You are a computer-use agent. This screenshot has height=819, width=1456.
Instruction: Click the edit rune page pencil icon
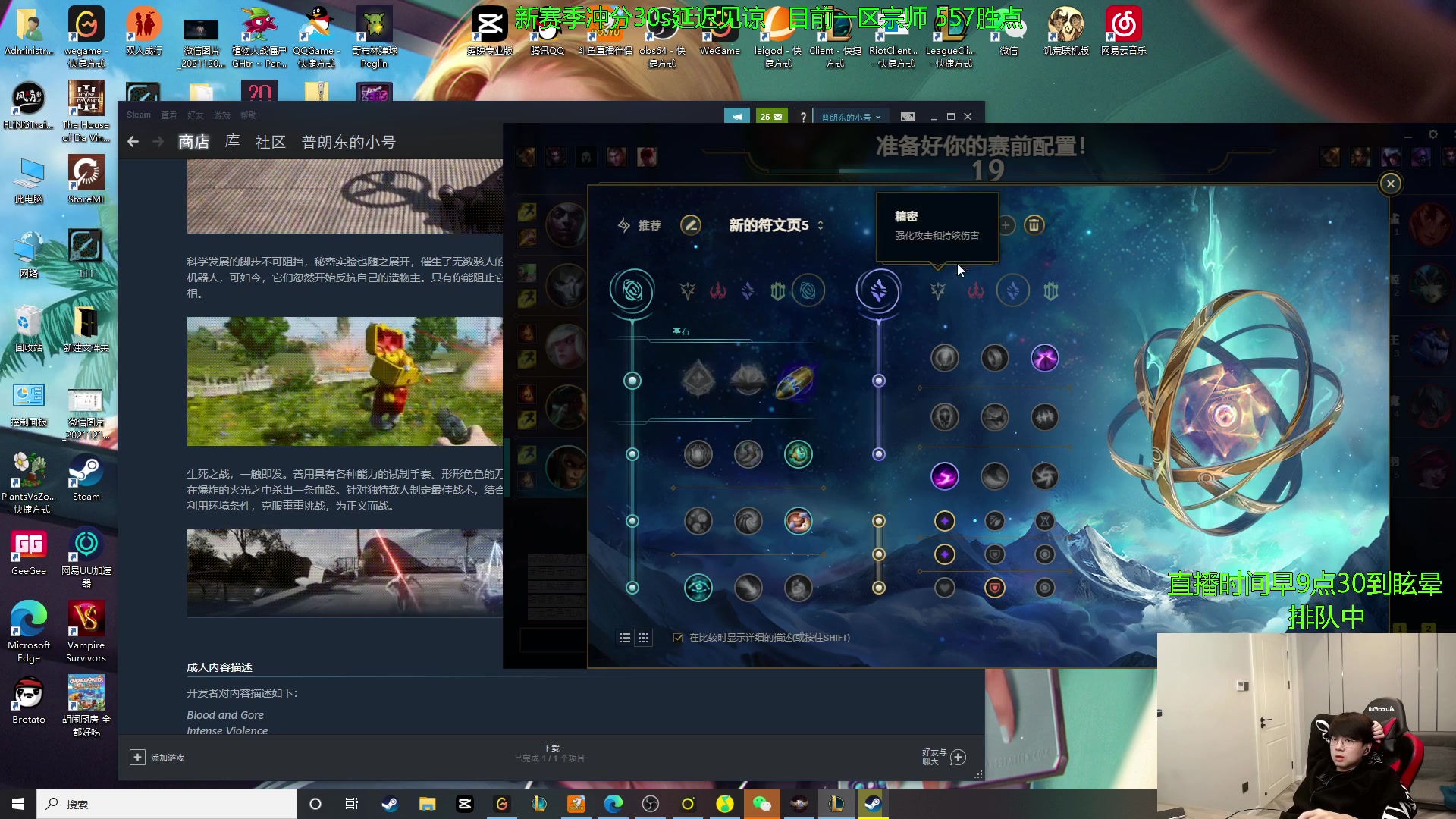tap(690, 225)
